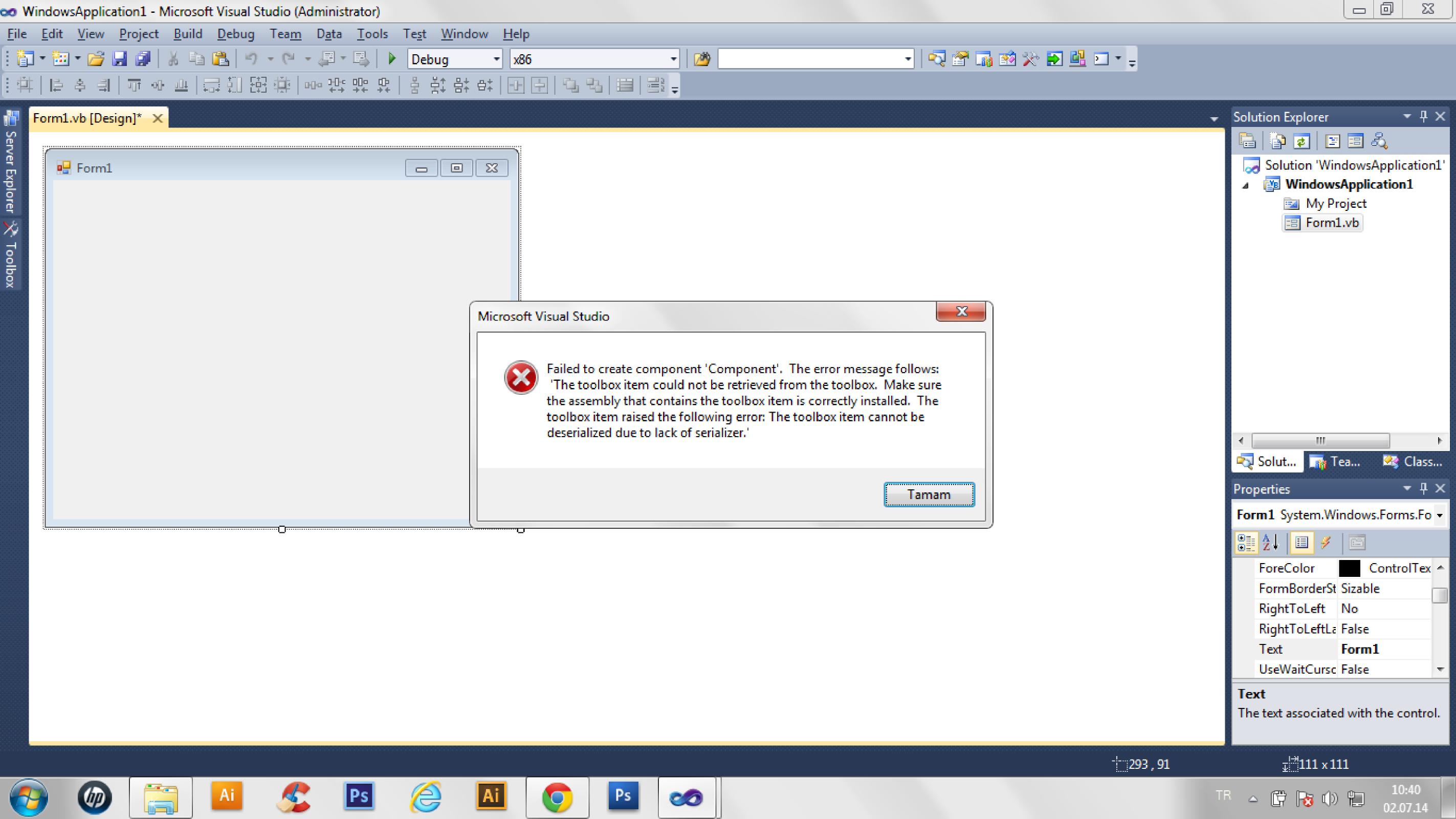This screenshot has height=819, width=1456.
Task: Pin the Properties panel
Action: pyautogui.click(x=1424, y=487)
